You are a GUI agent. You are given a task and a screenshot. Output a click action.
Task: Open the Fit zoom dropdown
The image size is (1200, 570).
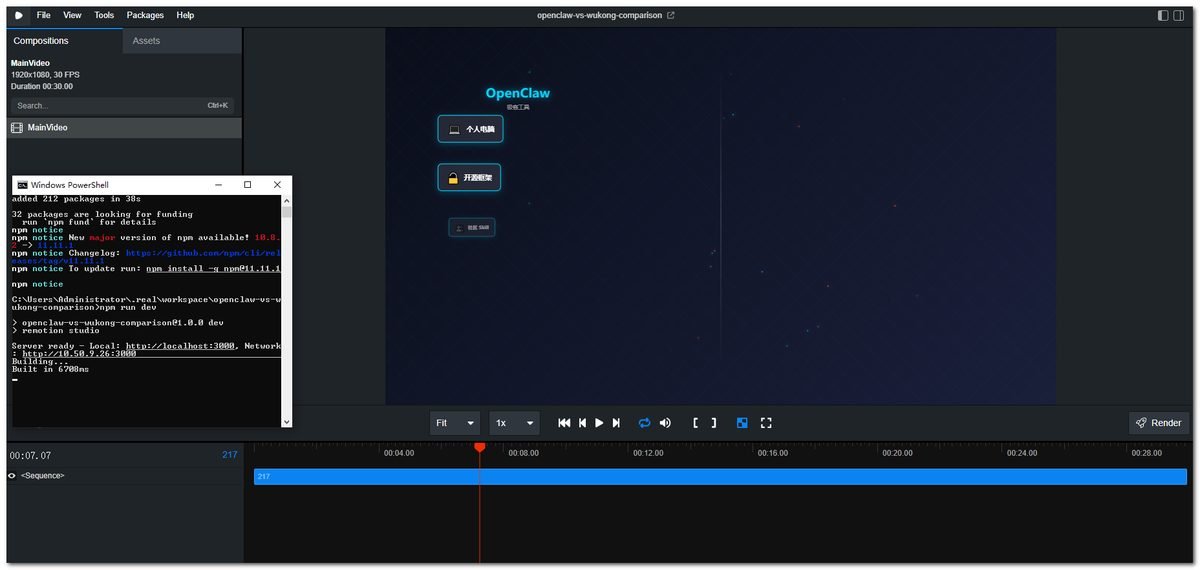coord(455,423)
